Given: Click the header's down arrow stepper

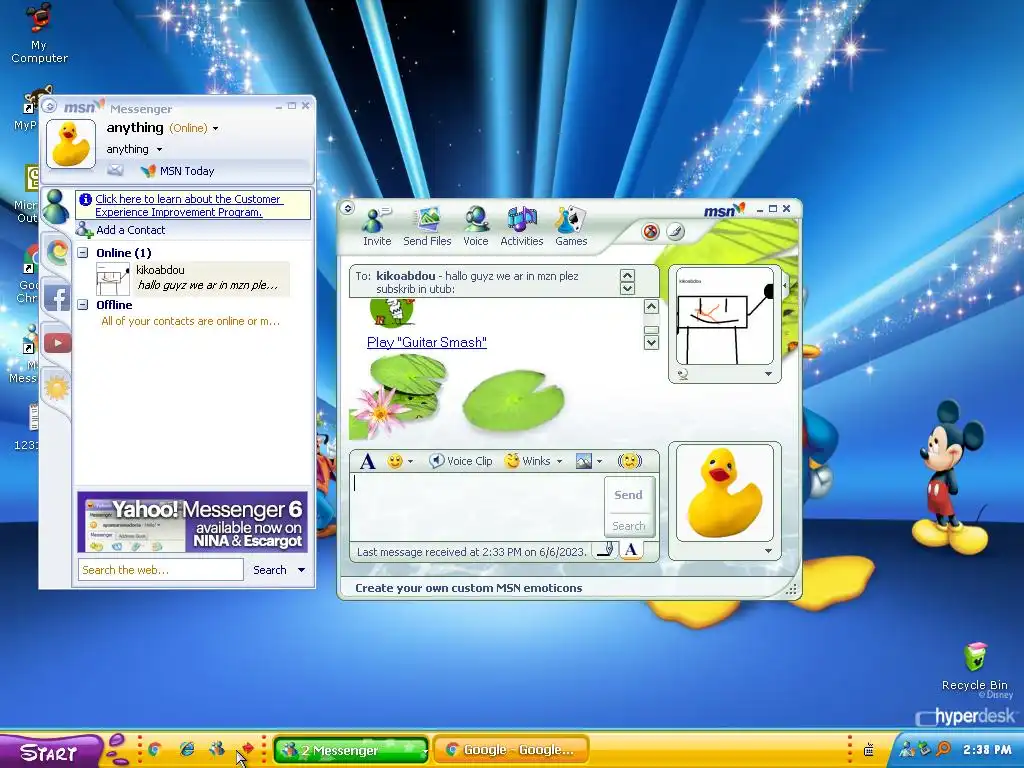Looking at the screenshot, I should tap(627, 289).
